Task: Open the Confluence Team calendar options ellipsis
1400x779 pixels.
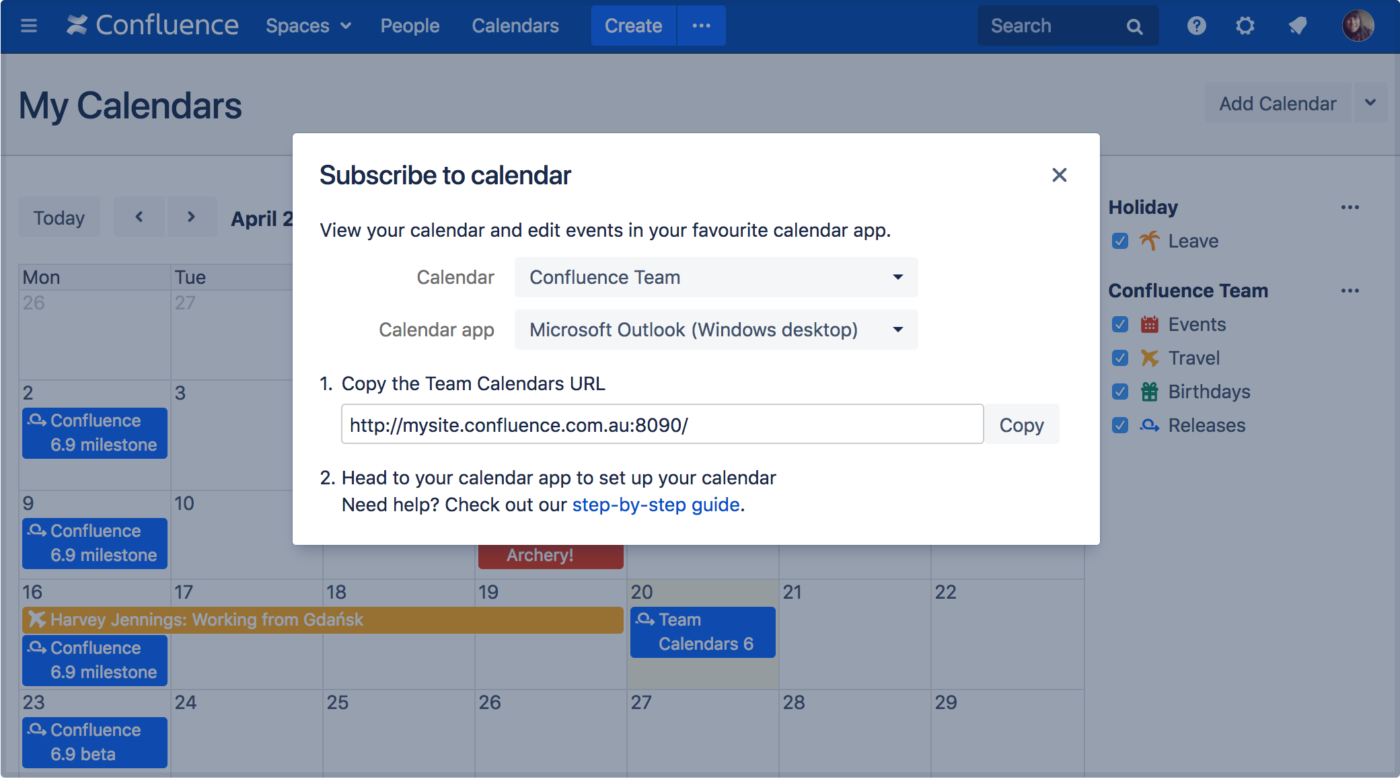Action: click(x=1349, y=290)
